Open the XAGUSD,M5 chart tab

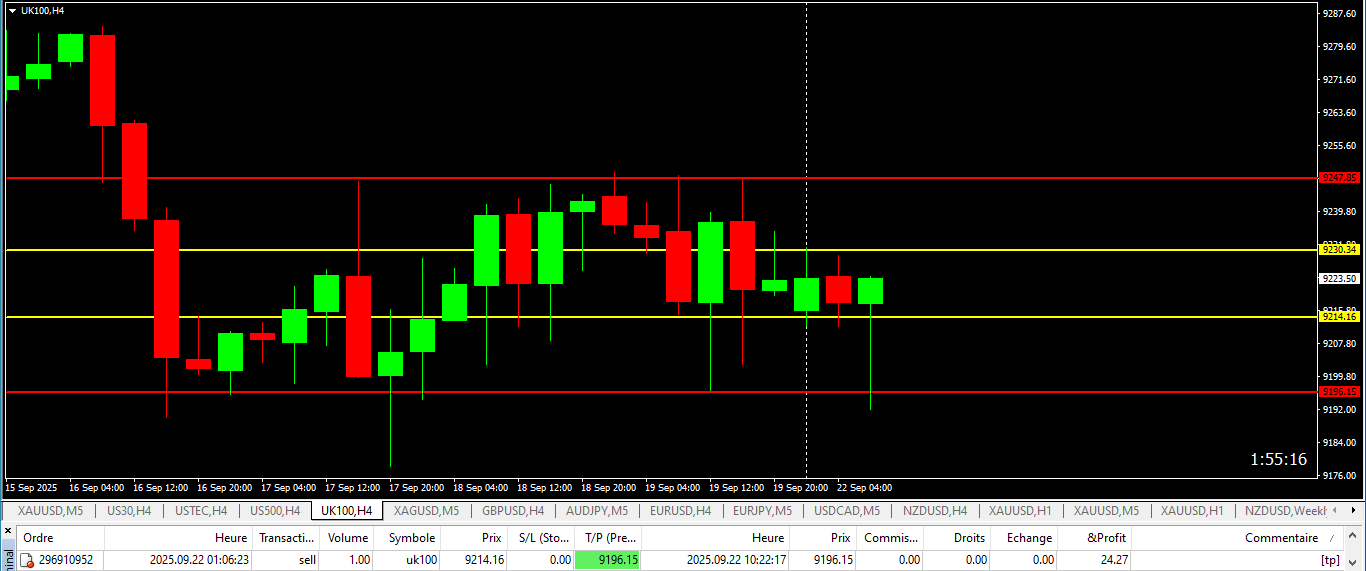(426, 511)
